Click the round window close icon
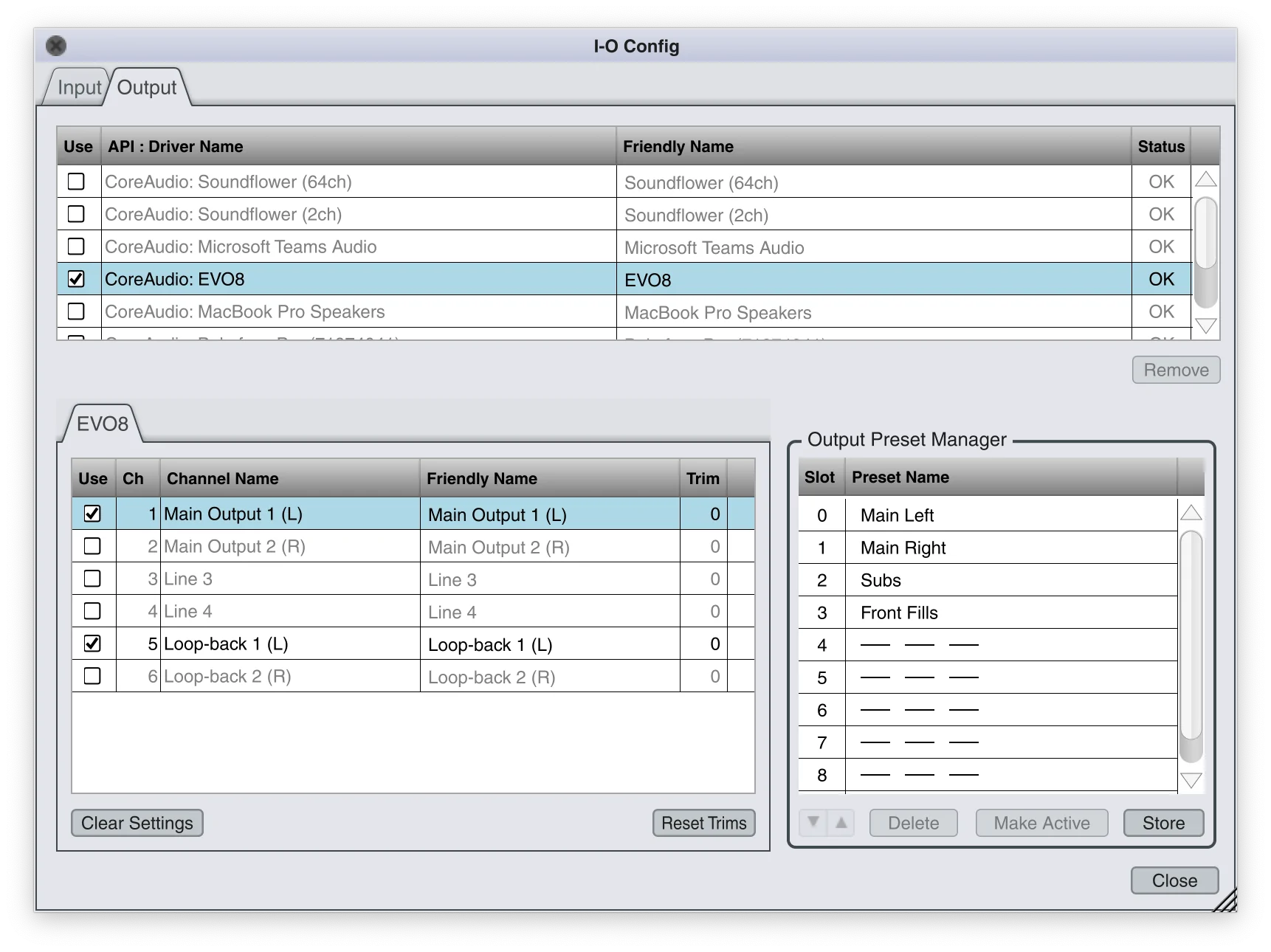1271x952 pixels. 56,46
